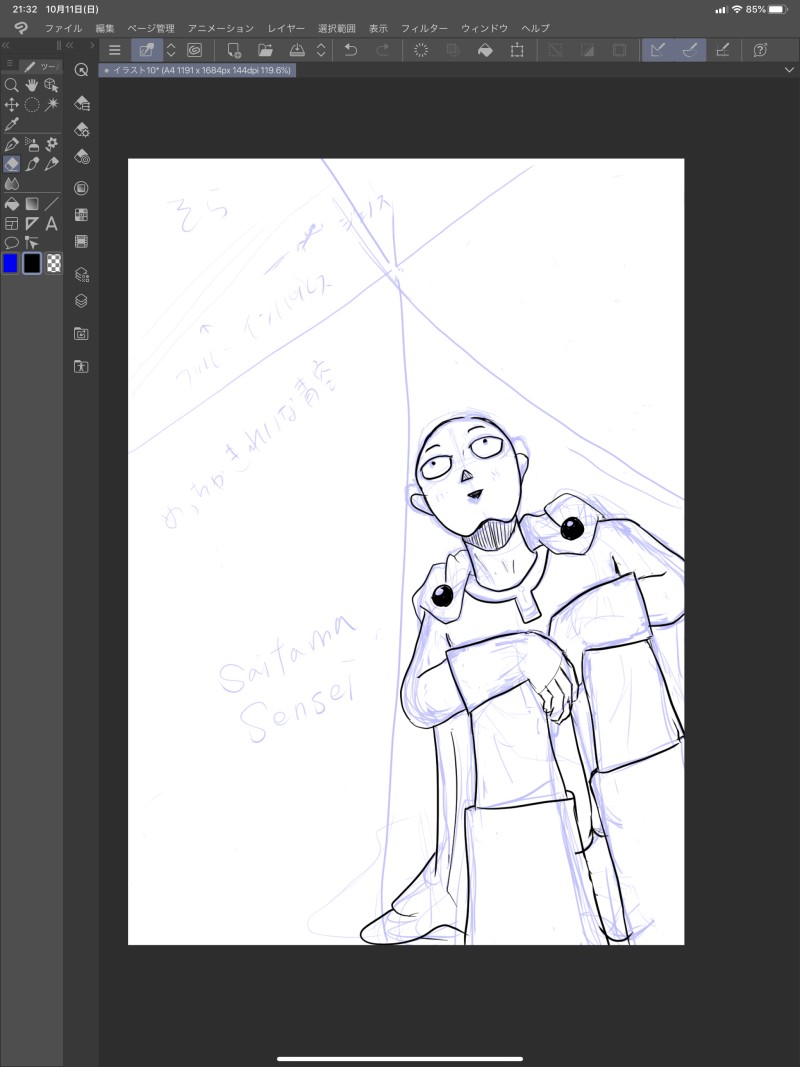Open the command bar hamburger menu
Viewport: 800px width, 1067px height.
(x=115, y=50)
